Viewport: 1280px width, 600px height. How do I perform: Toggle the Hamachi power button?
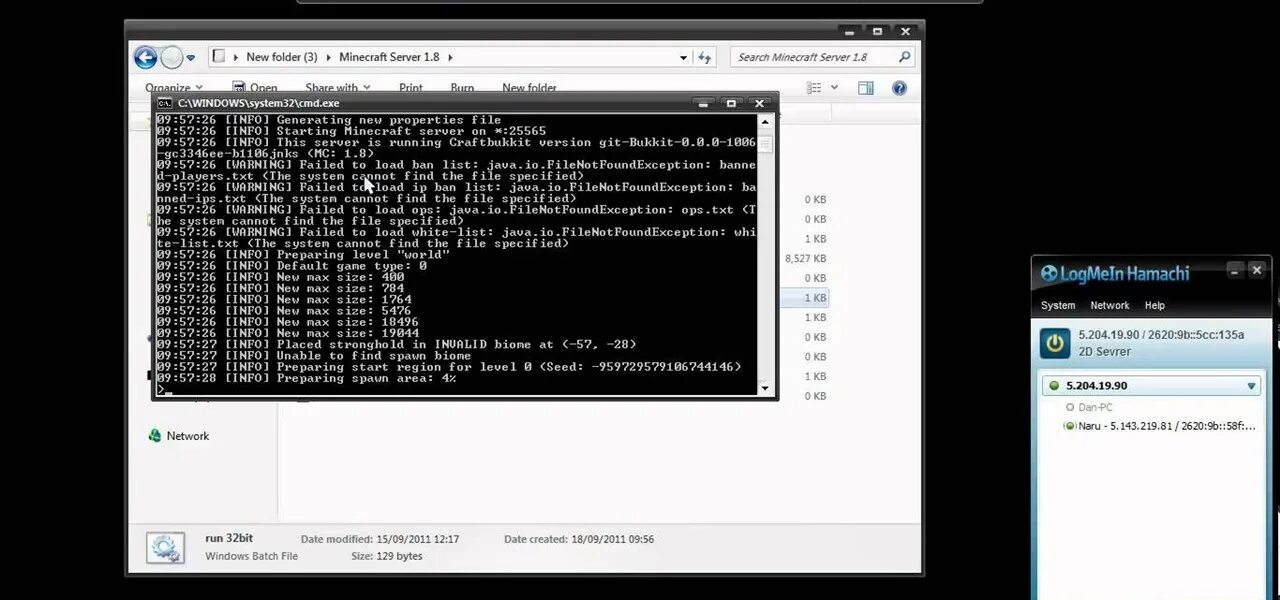click(1055, 343)
